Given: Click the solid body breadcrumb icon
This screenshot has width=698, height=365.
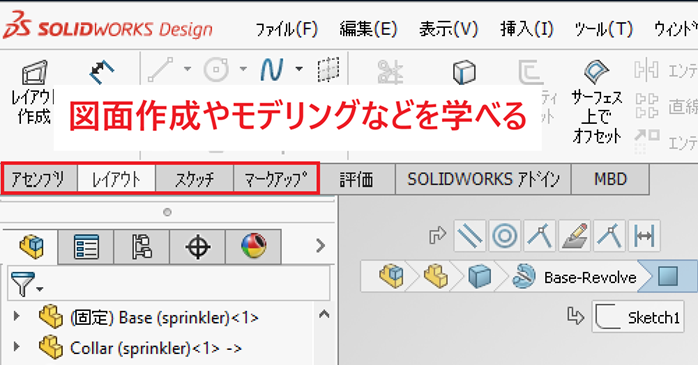Looking at the screenshot, I should click(480, 276).
